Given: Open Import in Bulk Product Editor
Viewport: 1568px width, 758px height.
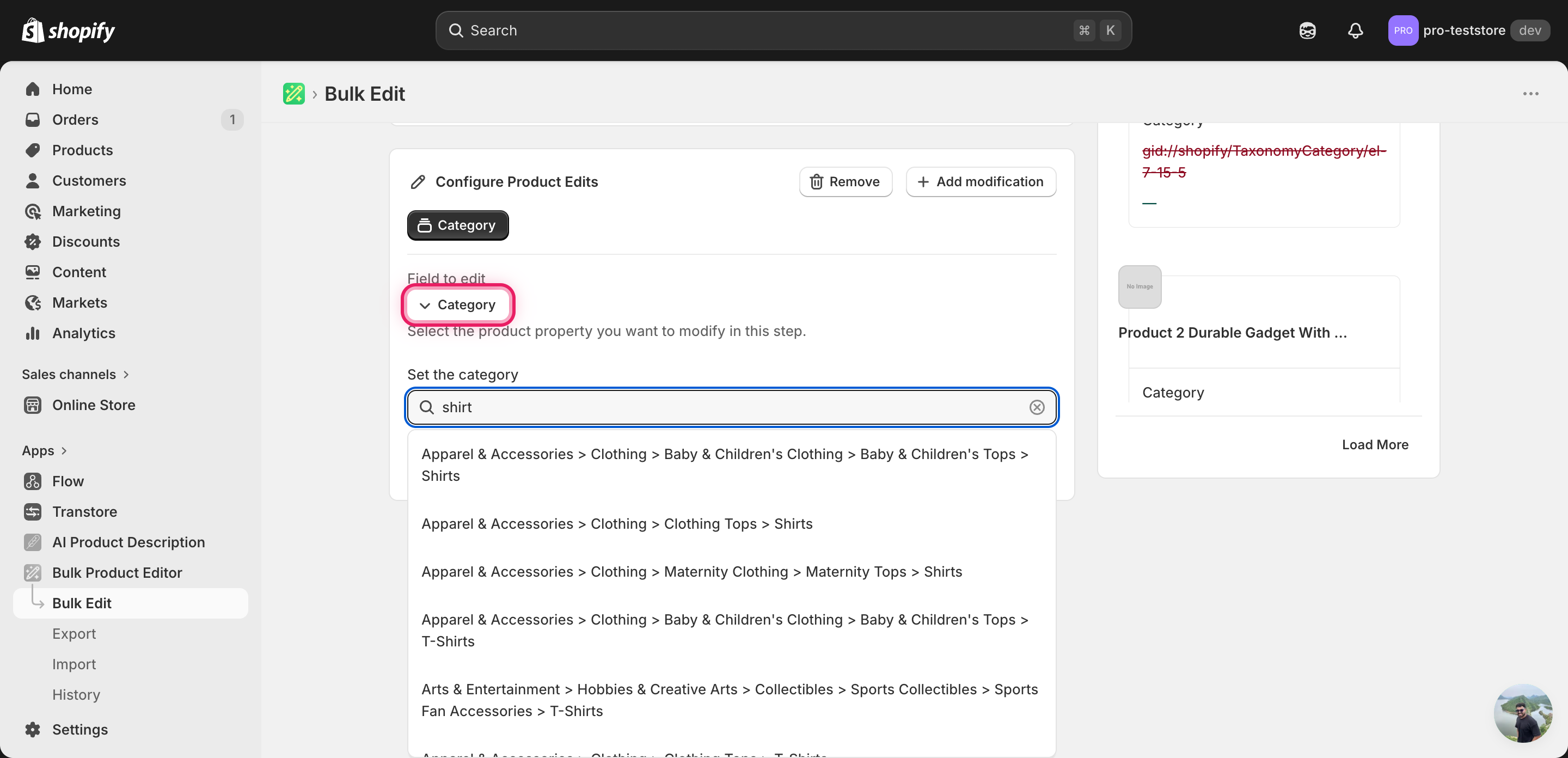Looking at the screenshot, I should tap(74, 664).
